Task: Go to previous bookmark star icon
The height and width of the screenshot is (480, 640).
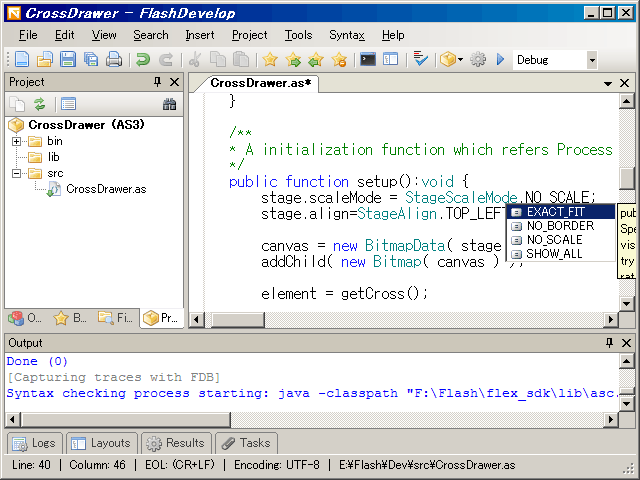Action: click(x=316, y=60)
